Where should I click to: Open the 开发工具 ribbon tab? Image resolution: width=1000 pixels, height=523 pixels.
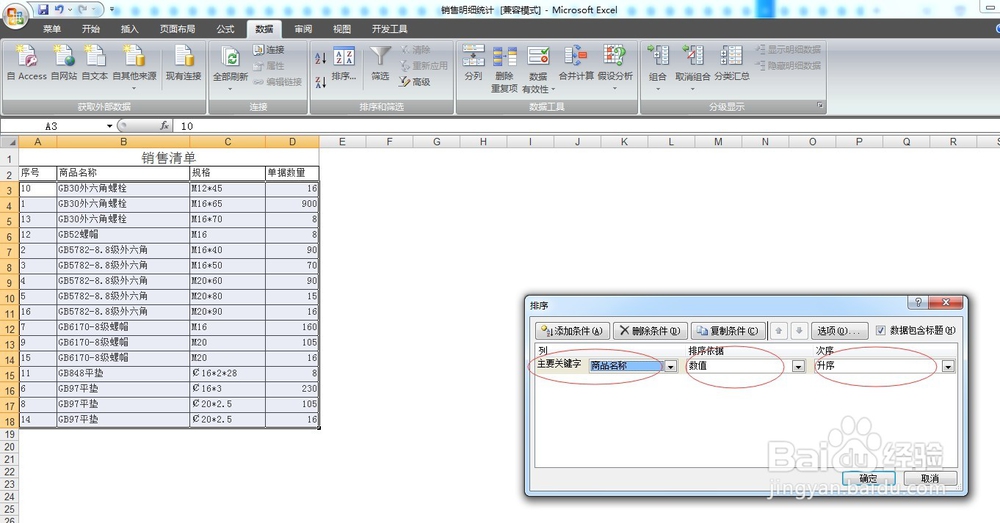[390, 29]
